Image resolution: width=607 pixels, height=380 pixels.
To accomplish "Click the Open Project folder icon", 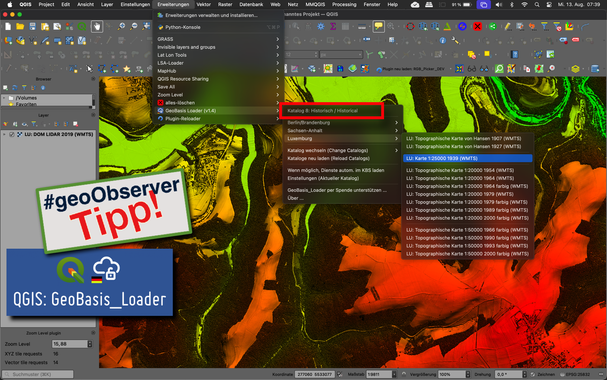I will coord(20,26).
